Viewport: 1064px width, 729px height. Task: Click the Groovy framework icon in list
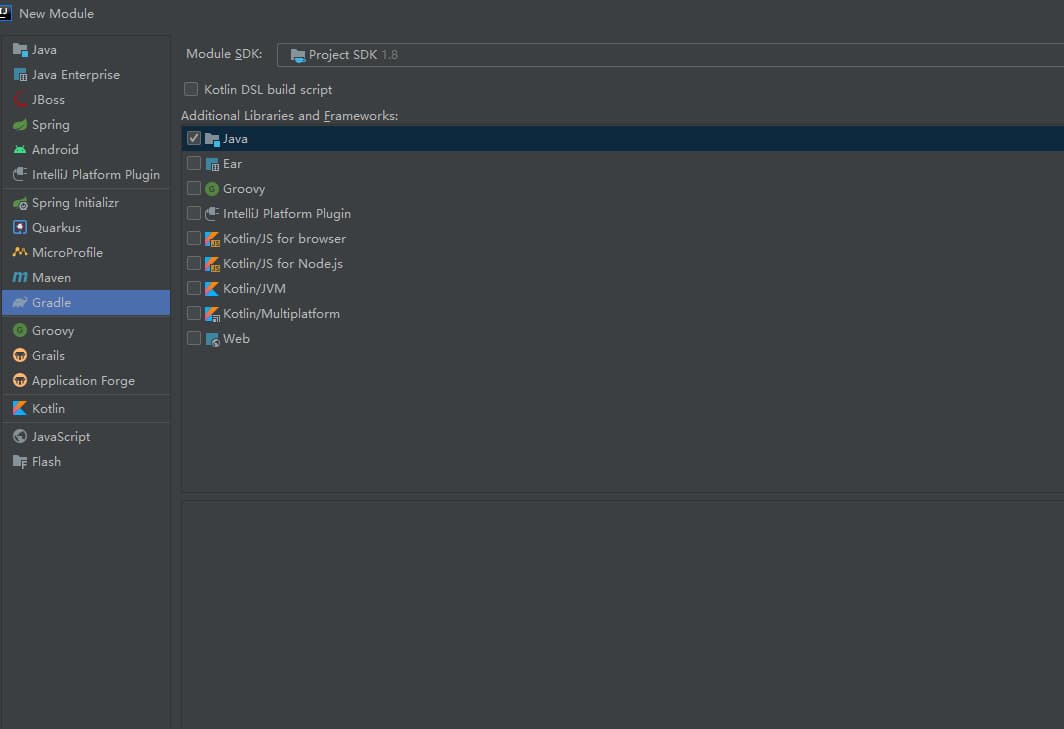[212, 189]
